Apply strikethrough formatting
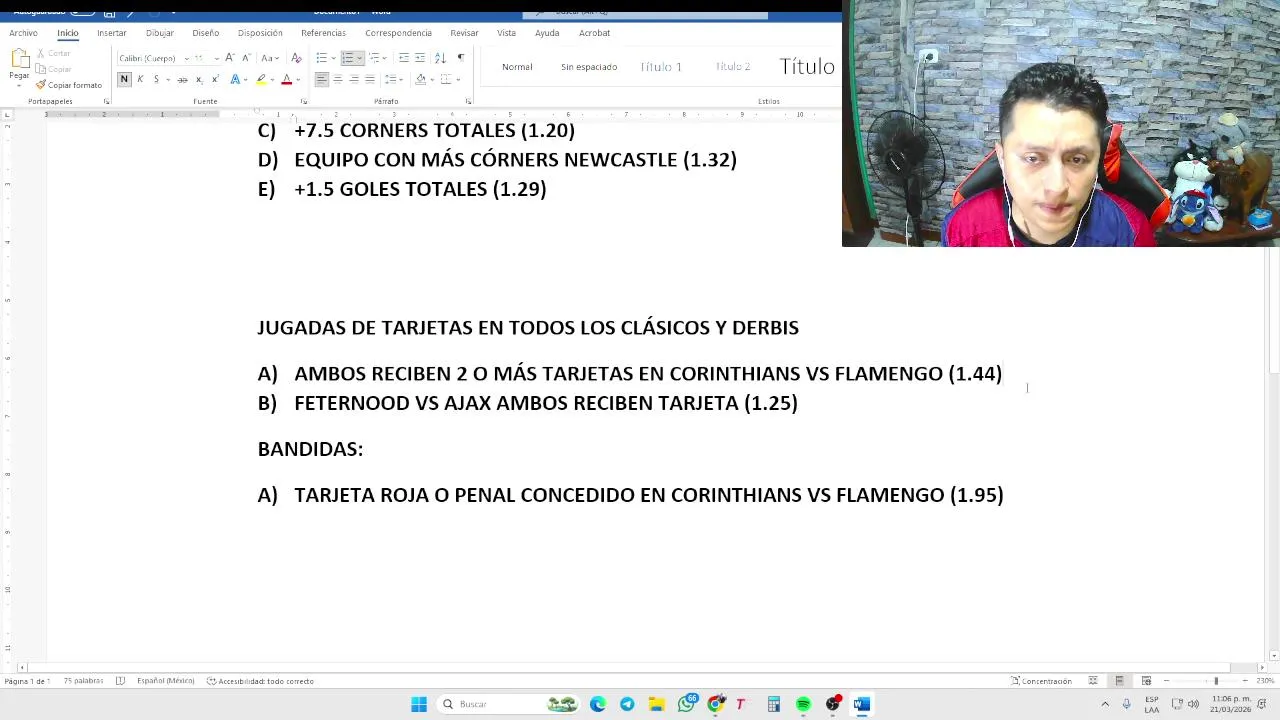The image size is (1280, 720). pos(182,79)
